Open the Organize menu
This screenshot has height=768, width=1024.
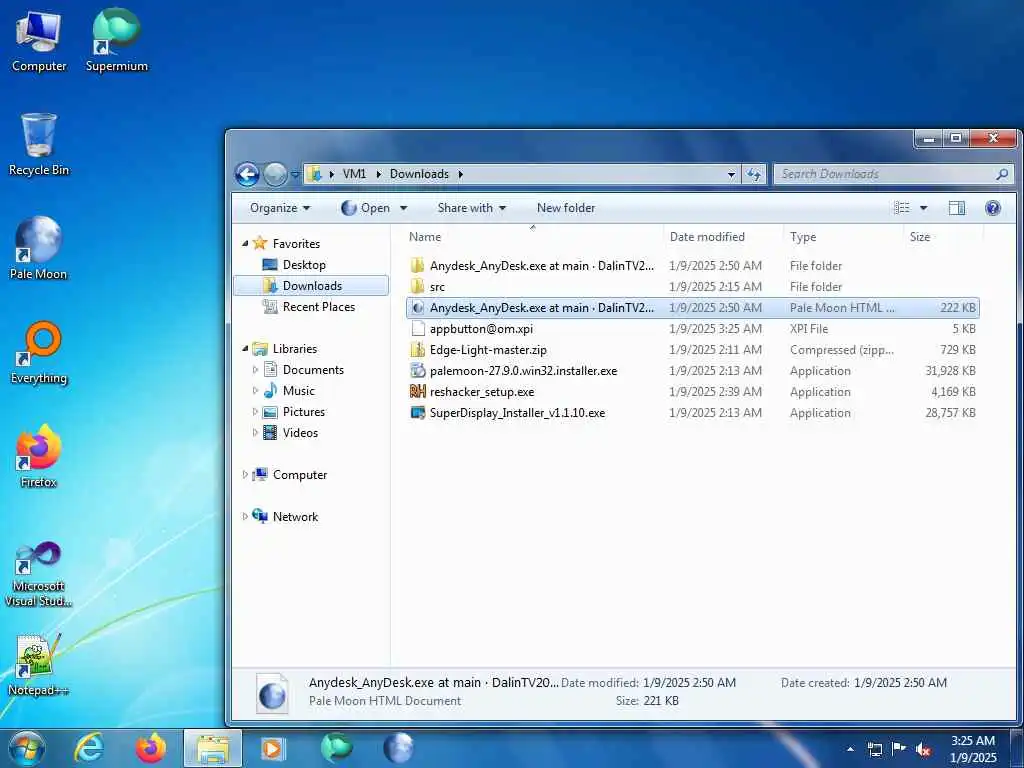coord(280,208)
